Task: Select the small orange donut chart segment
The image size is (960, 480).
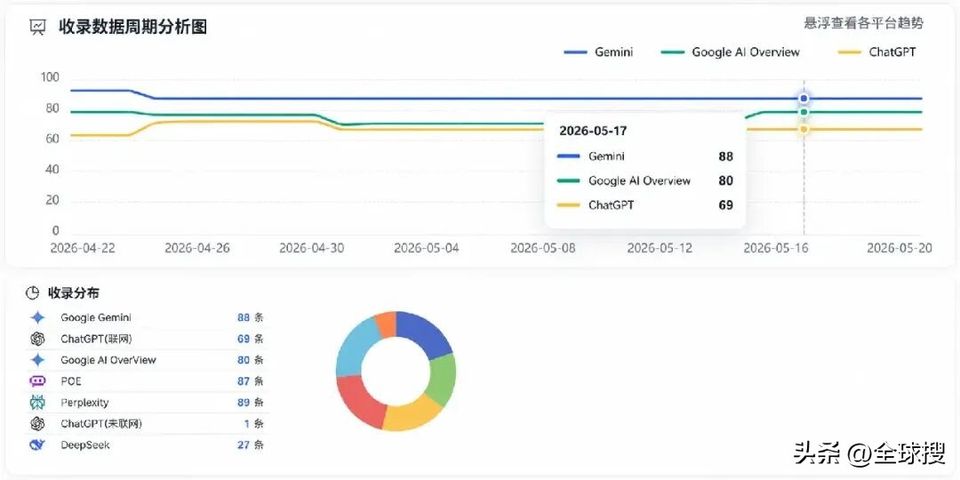Action: click(387, 323)
